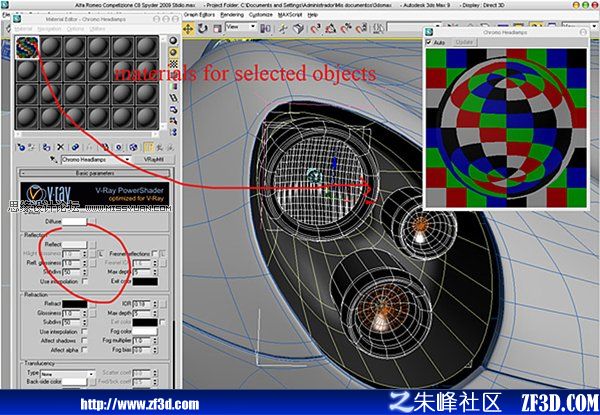Open Translucency Type dropdown

pyautogui.click(x=67, y=374)
